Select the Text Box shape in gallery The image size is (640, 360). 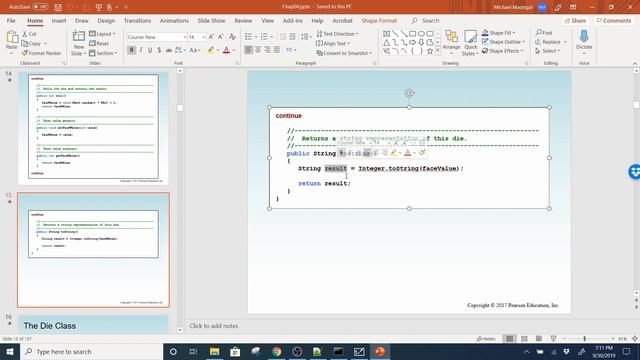[x=387, y=33]
